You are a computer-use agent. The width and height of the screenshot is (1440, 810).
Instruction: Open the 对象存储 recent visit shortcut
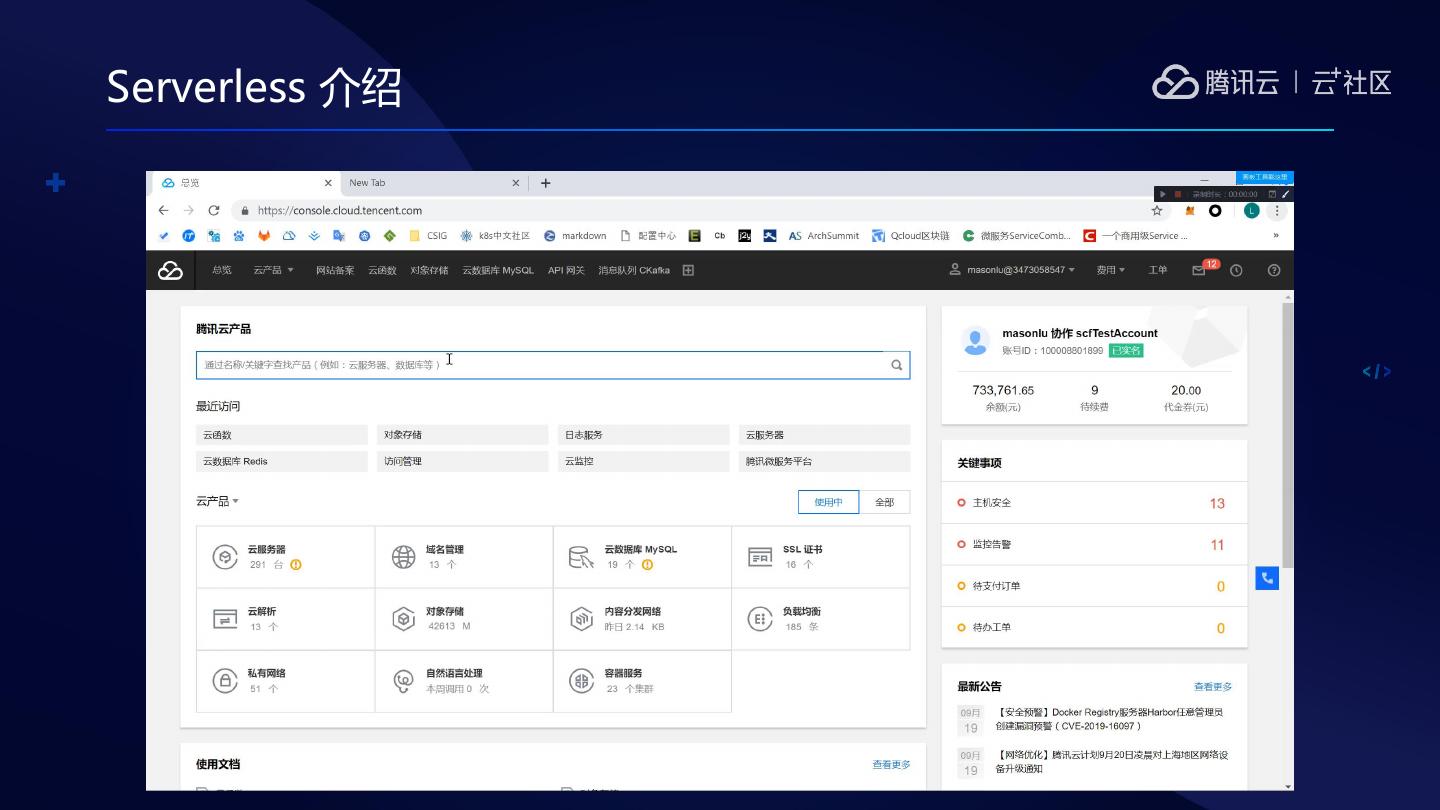pyautogui.click(x=463, y=435)
